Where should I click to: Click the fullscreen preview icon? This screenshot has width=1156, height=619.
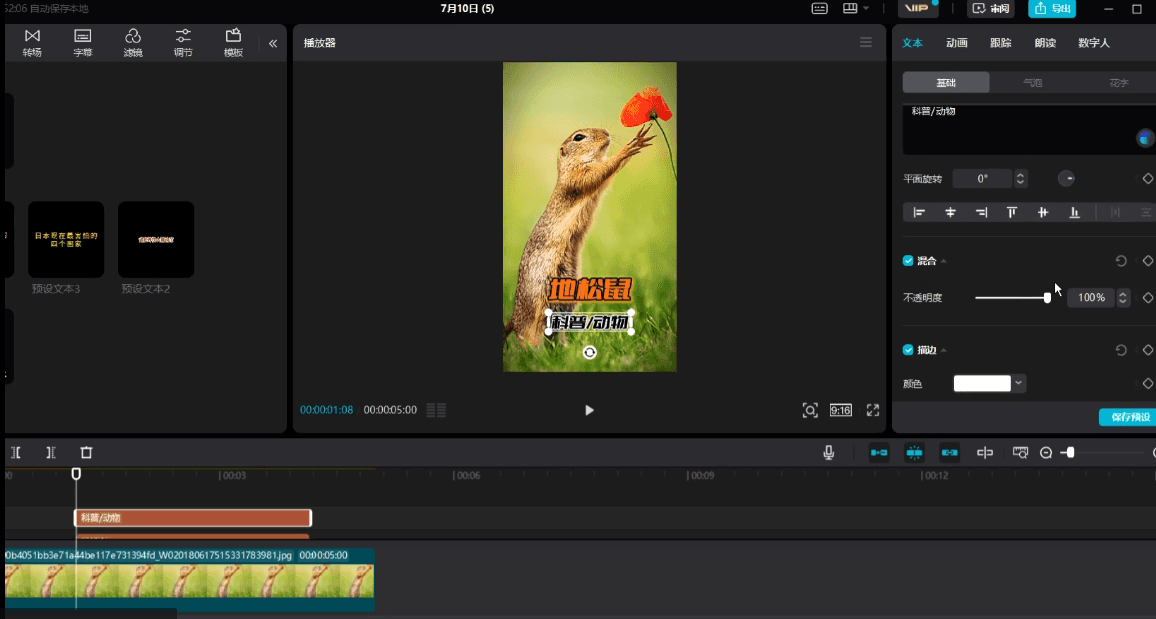873,410
